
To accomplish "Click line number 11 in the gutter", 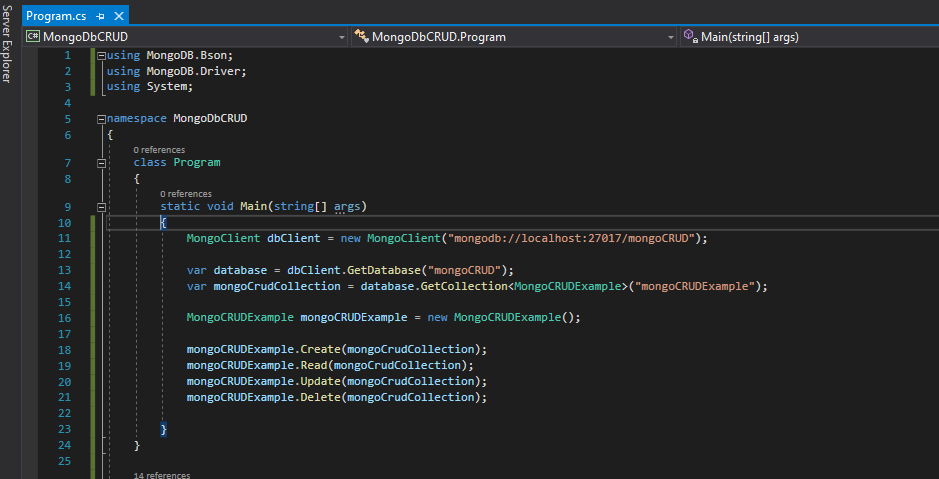I will click(x=64, y=238).
